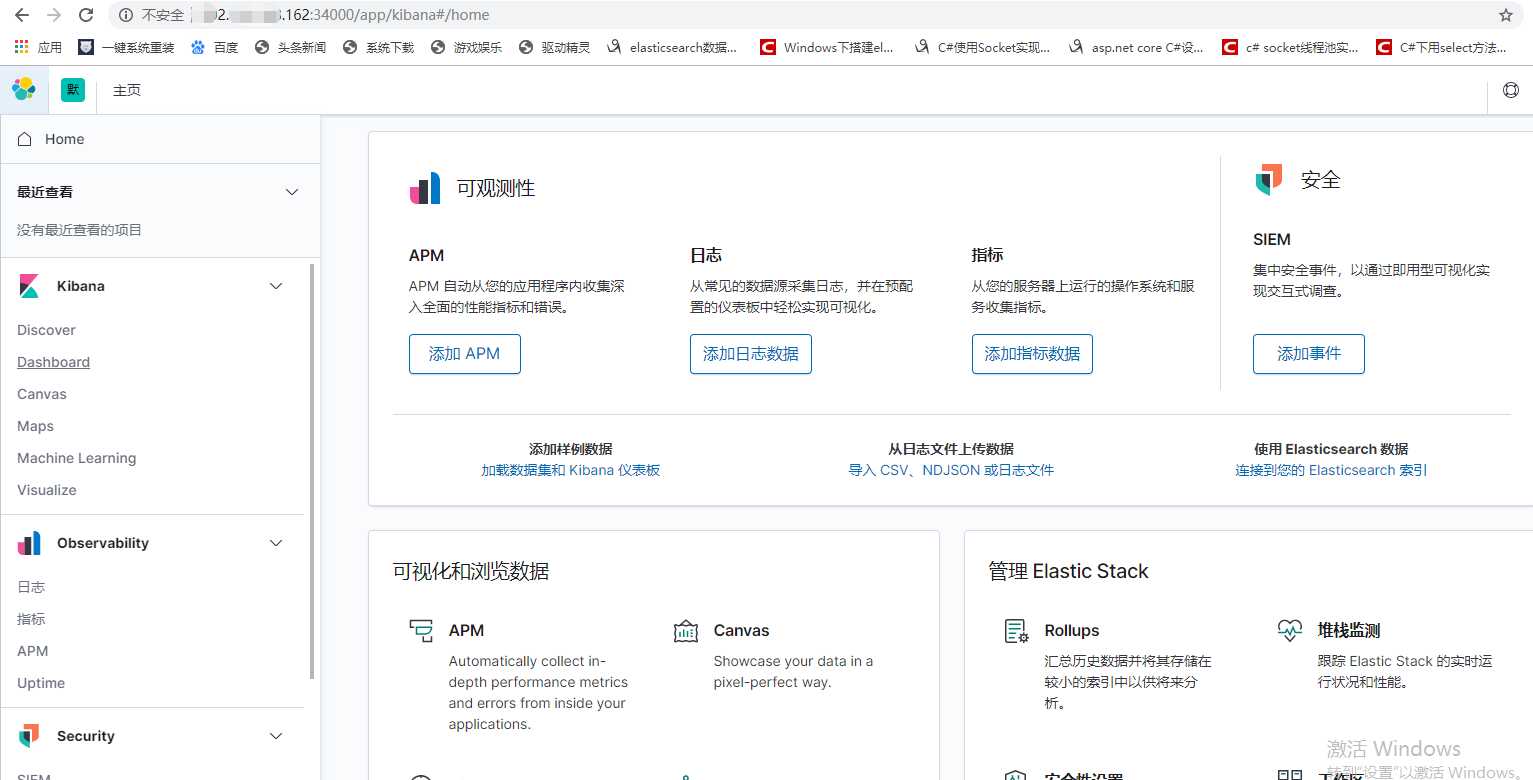Open Maps in the sidebar
This screenshot has width=1533, height=780.
tap(35, 426)
